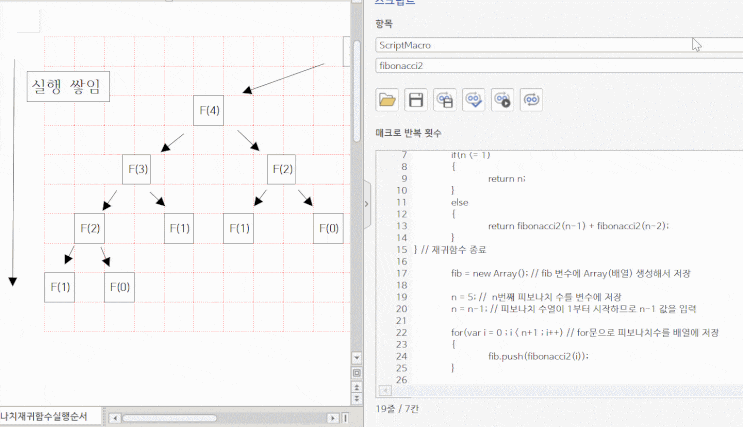This screenshot has width=743, height=427.
Task: Click document vertical scrollbar down arrow
Action: [x=357, y=358]
